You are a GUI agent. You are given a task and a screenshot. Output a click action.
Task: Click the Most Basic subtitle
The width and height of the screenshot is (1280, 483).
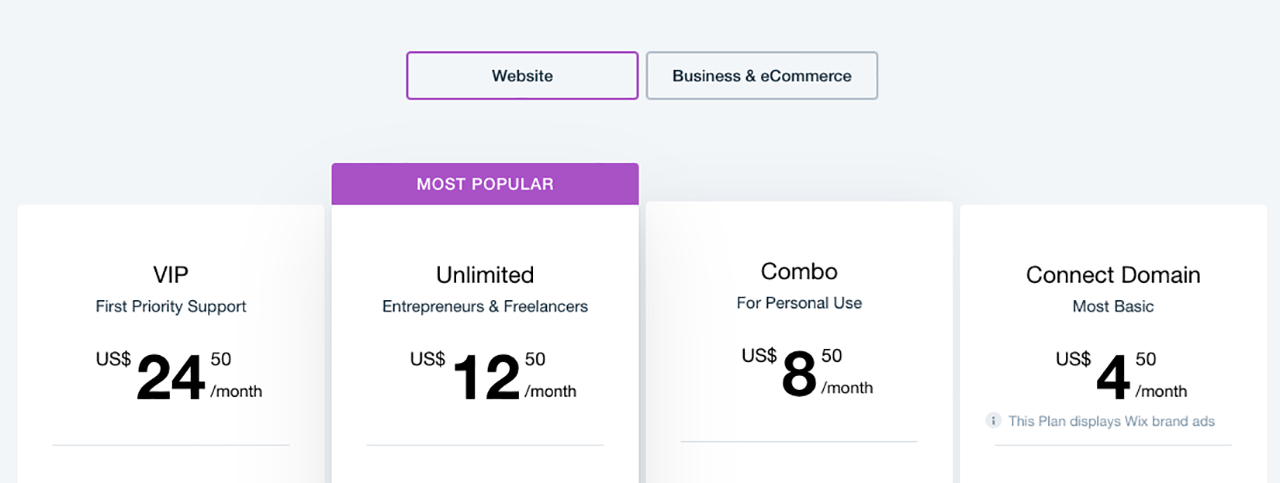pyautogui.click(x=1113, y=306)
